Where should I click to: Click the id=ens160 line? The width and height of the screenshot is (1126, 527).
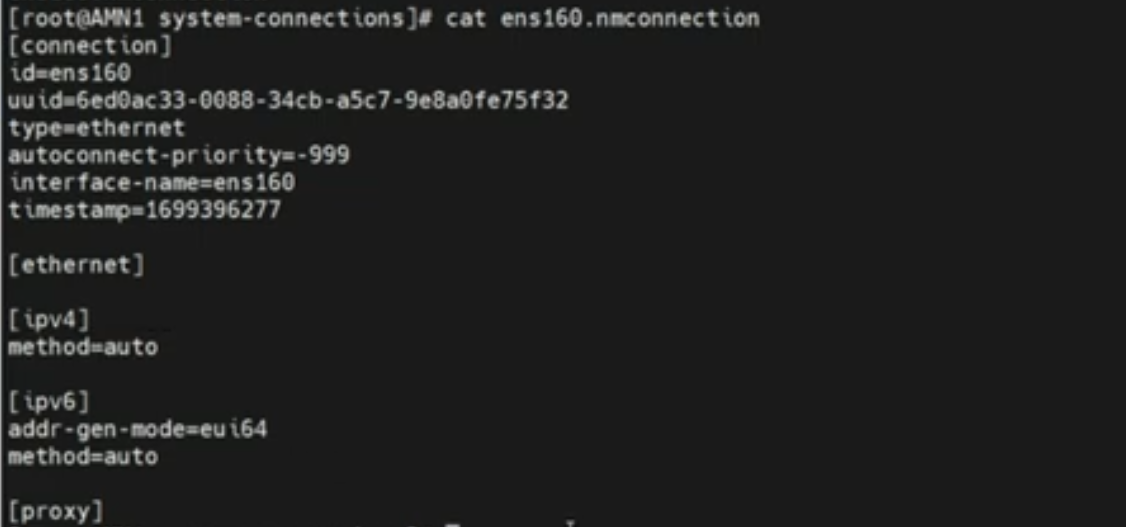click(70, 73)
